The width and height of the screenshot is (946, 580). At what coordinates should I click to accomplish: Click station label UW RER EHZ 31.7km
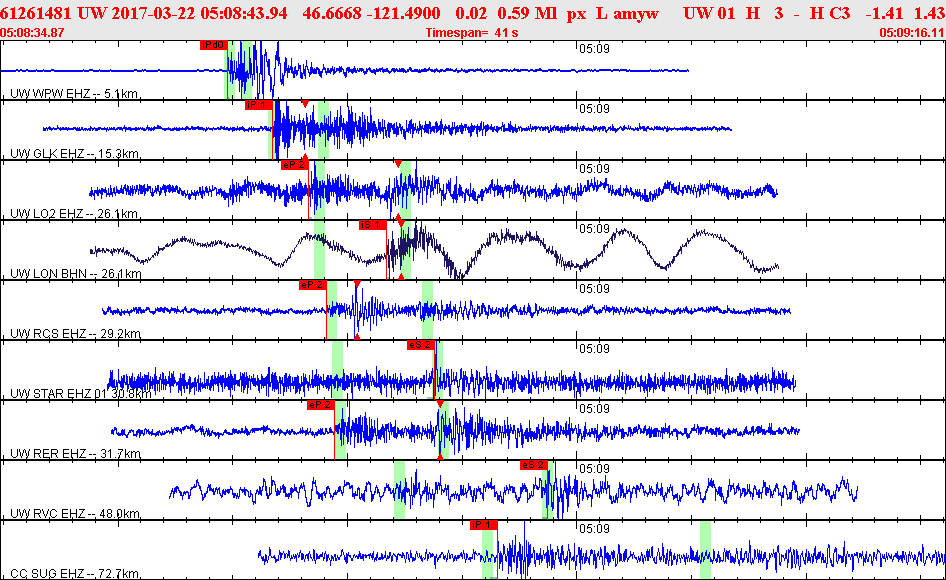75,453
